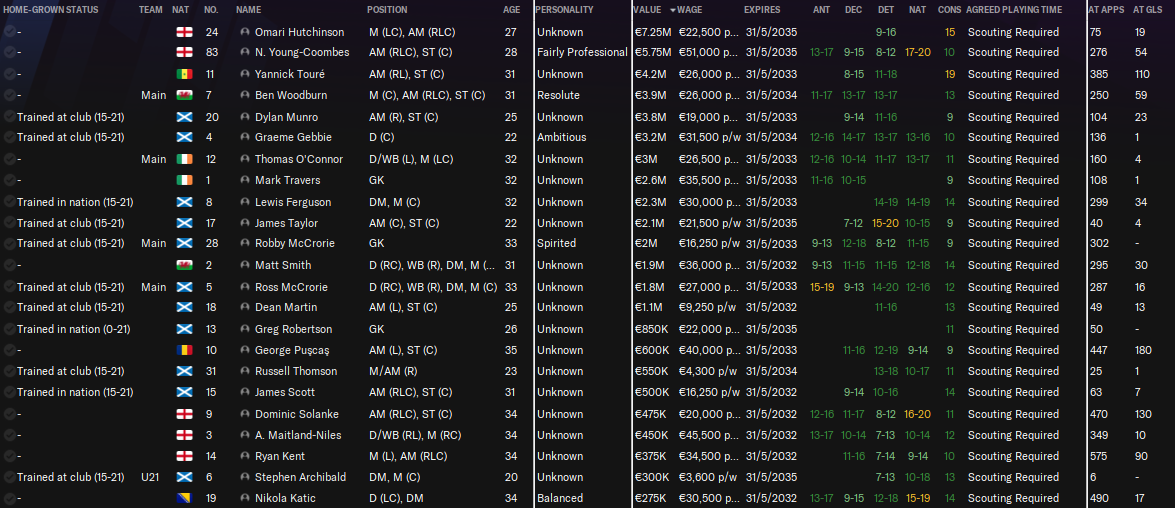The image size is (1175, 508).
Task: Tick the selection circle for Lewis Ferguson's row
Action: pos(9,202)
